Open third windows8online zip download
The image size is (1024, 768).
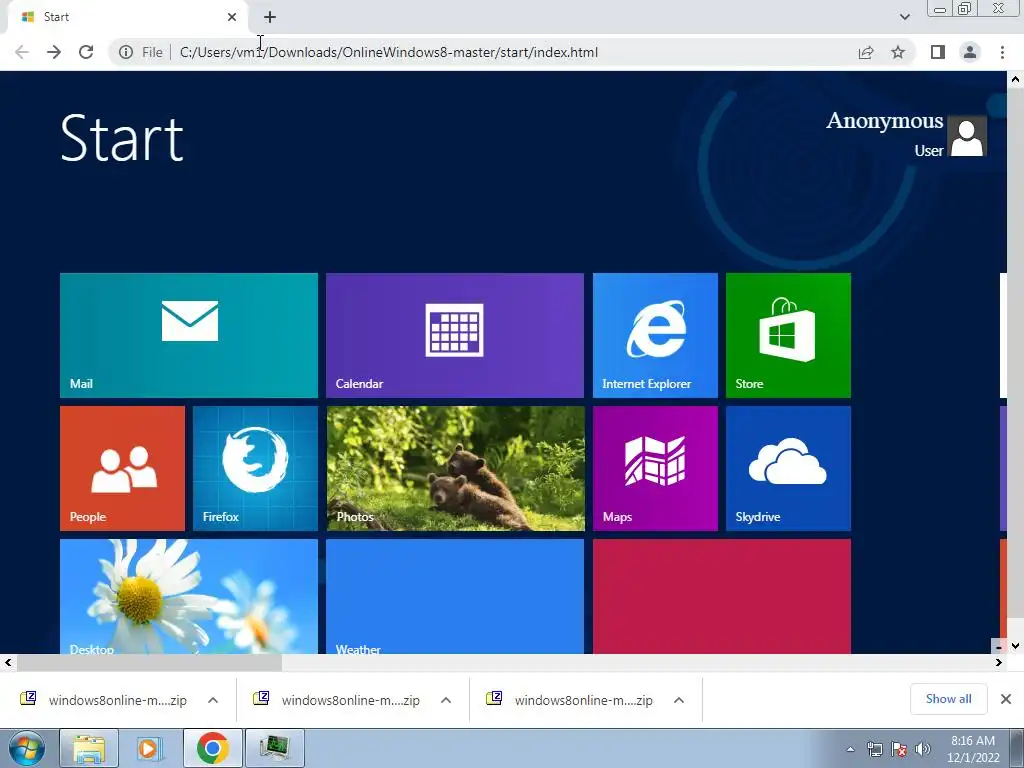[x=571, y=700]
